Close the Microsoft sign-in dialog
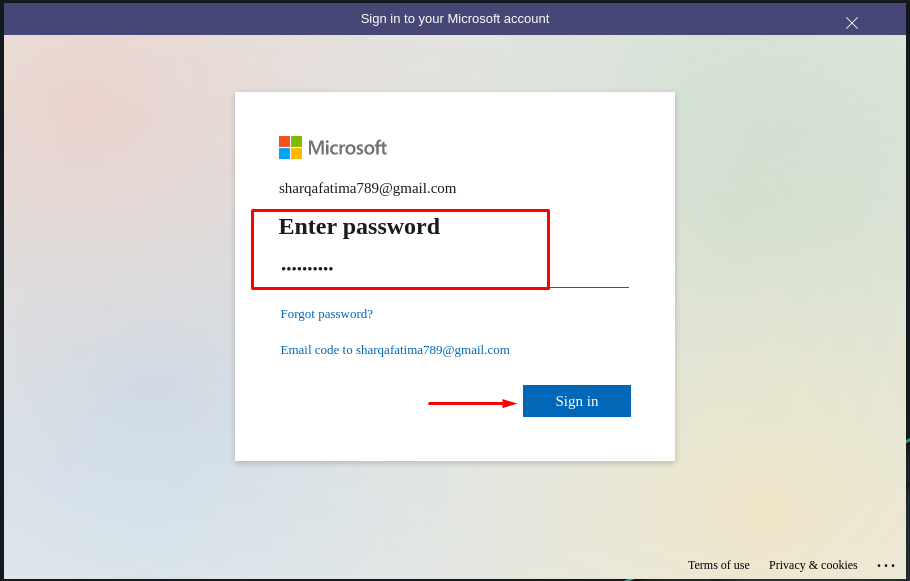This screenshot has width=910, height=581. tap(851, 23)
